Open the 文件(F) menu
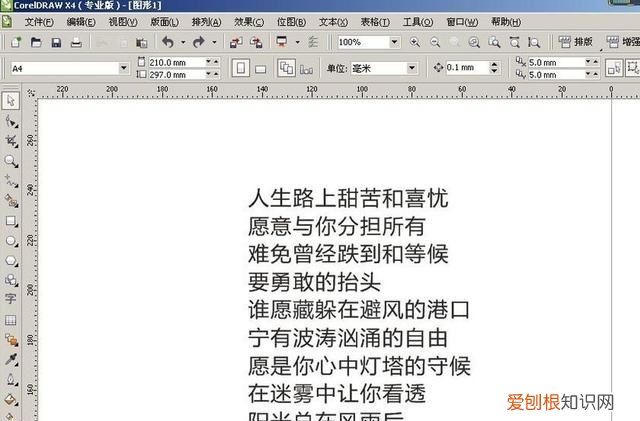This screenshot has height=421, width=640. [x=39, y=22]
